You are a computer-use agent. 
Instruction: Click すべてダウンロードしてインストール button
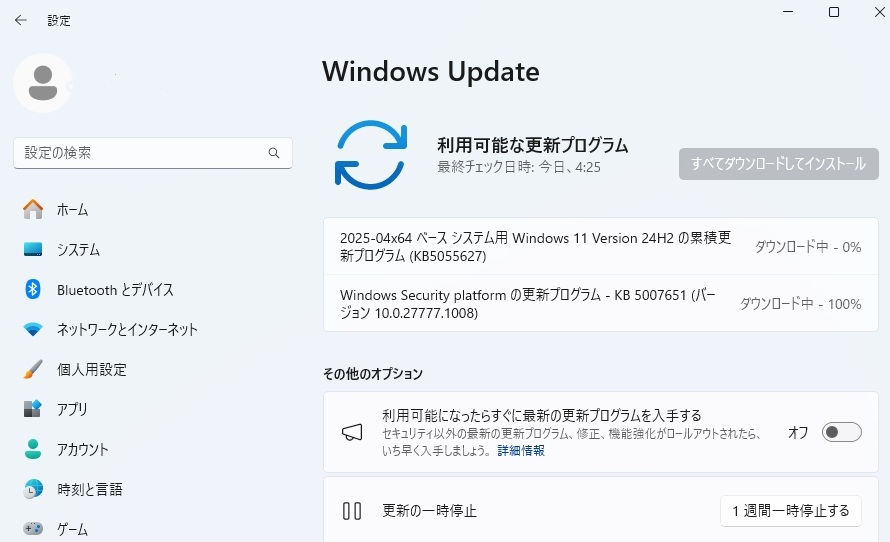778,164
